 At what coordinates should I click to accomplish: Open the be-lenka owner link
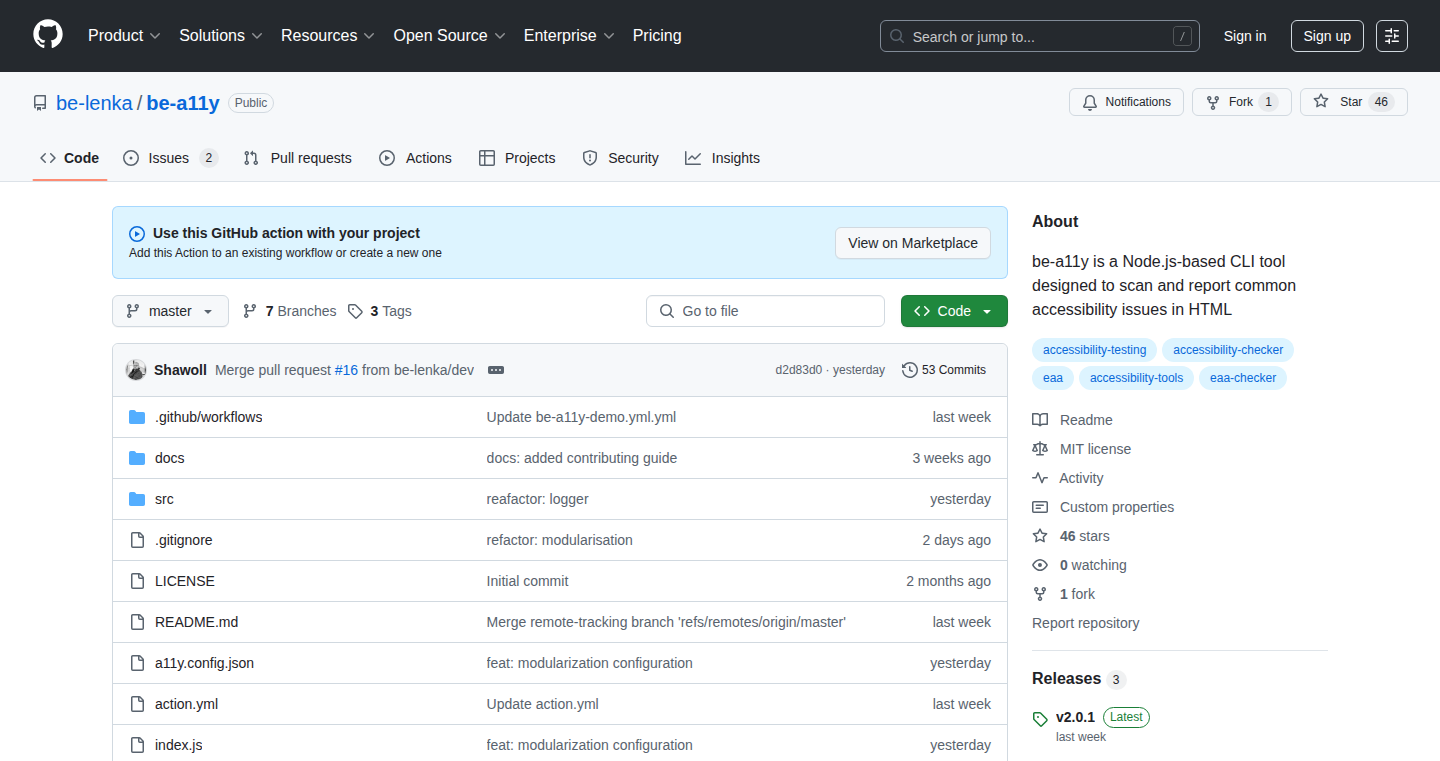pyautogui.click(x=94, y=103)
